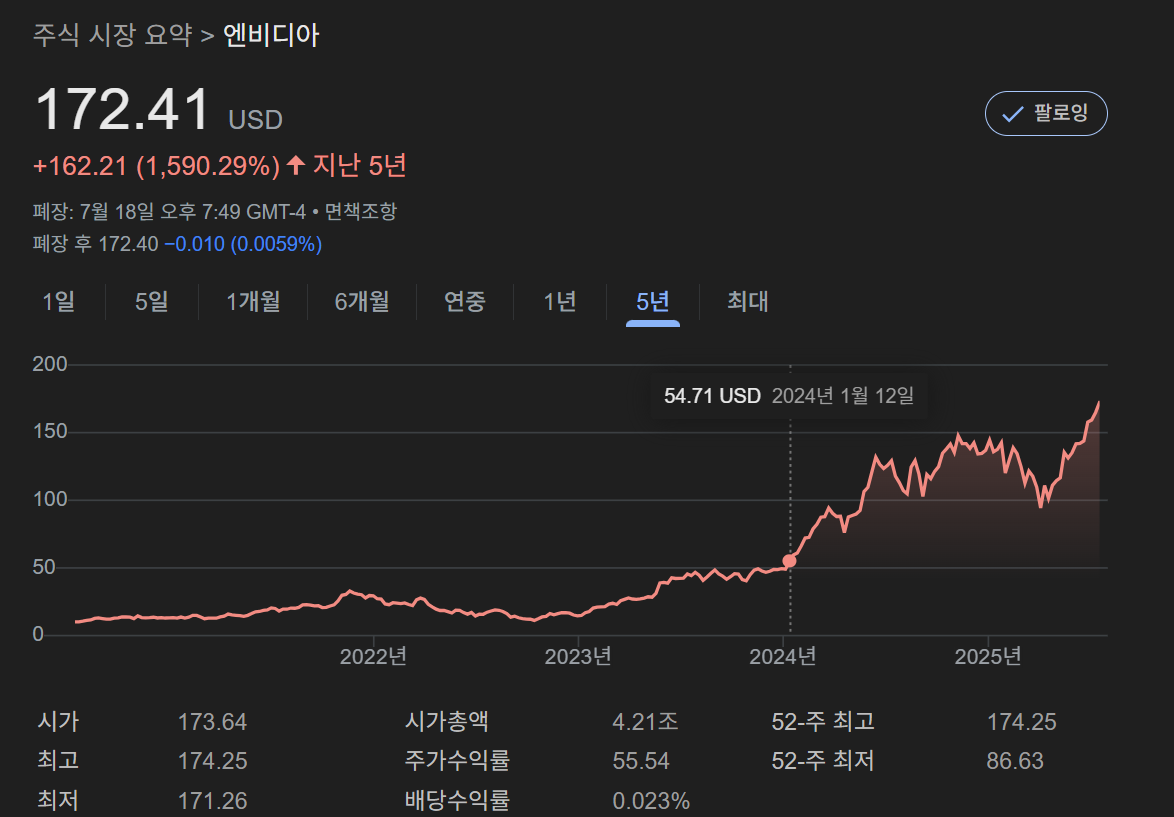The image size is (1174, 817).
Task: Click the 배당수익률 value 0.023%
Action: (x=651, y=801)
